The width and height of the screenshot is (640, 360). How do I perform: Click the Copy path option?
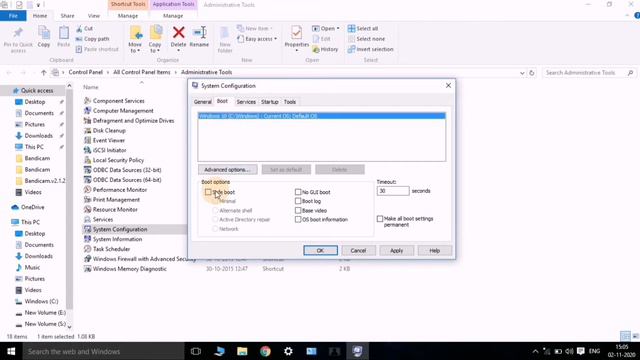(93, 39)
